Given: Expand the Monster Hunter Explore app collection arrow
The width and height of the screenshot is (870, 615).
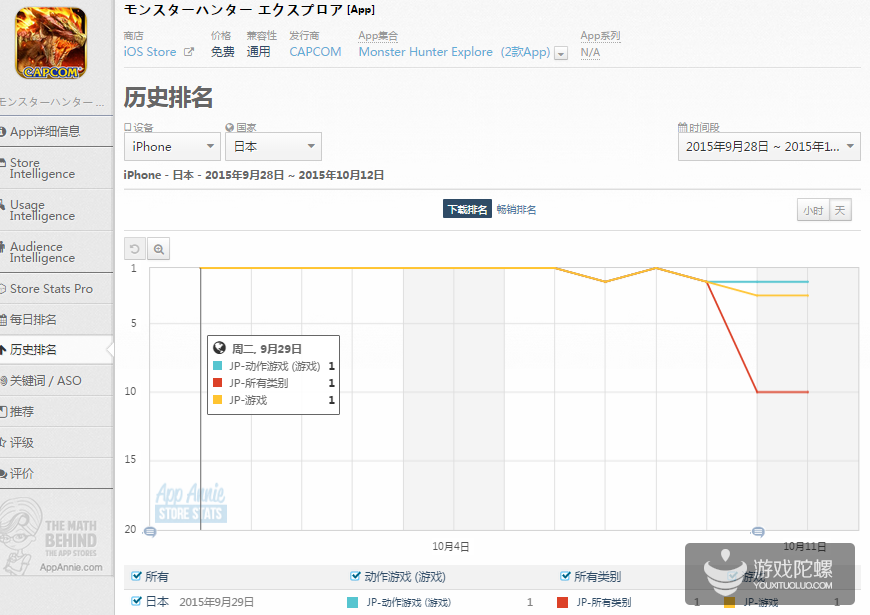Looking at the screenshot, I should point(561,53).
